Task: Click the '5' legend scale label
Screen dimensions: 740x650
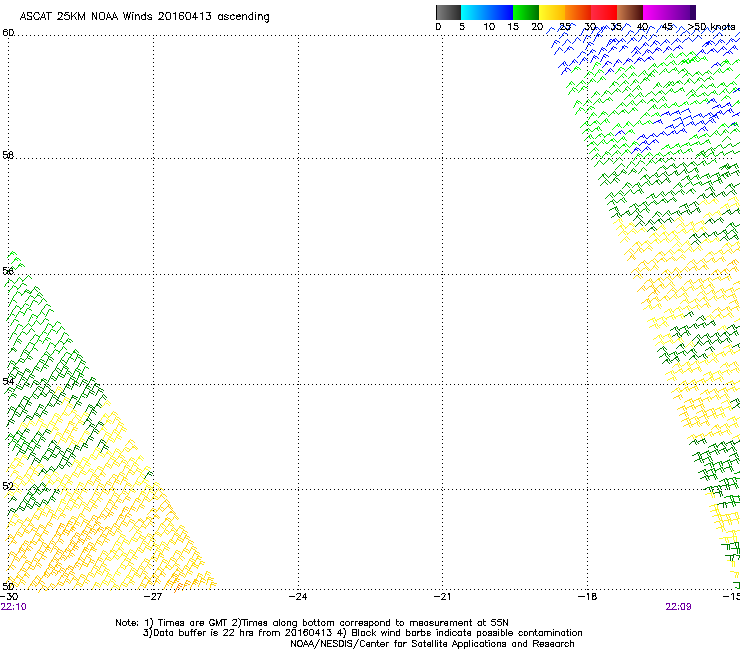Action: [x=462, y=27]
